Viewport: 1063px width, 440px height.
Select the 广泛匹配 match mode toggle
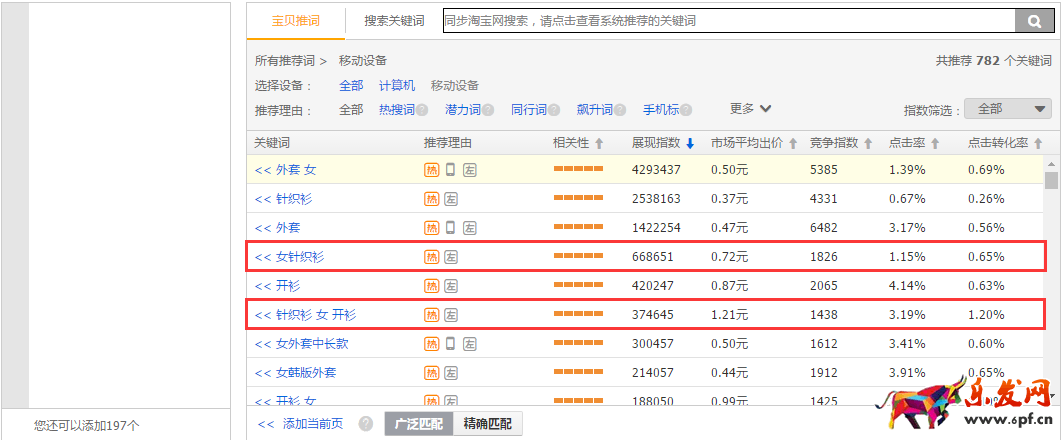[418, 424]
